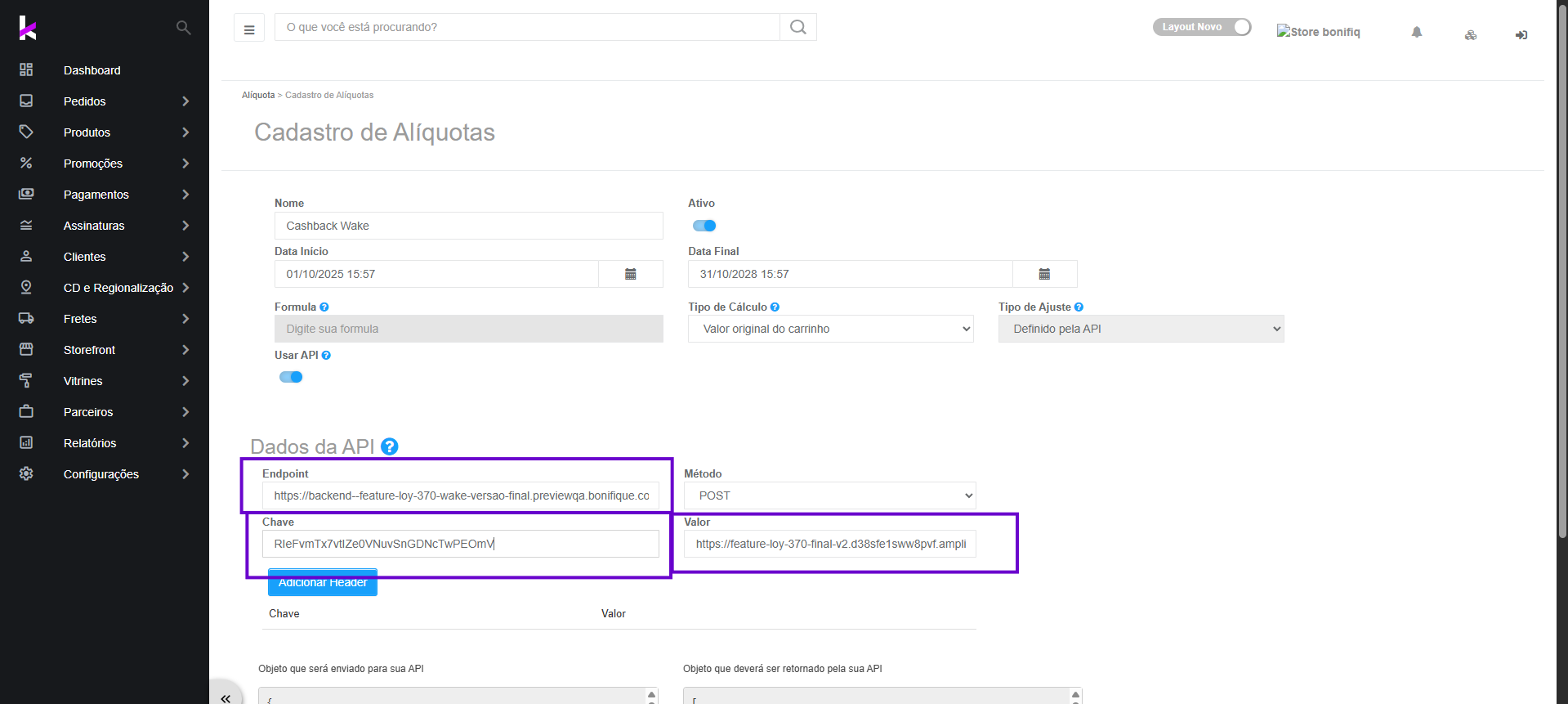Click the Cadastro de Alíquotas breadcrumb text
Viewport: 1568px width, 704px height.
[329, 96]
